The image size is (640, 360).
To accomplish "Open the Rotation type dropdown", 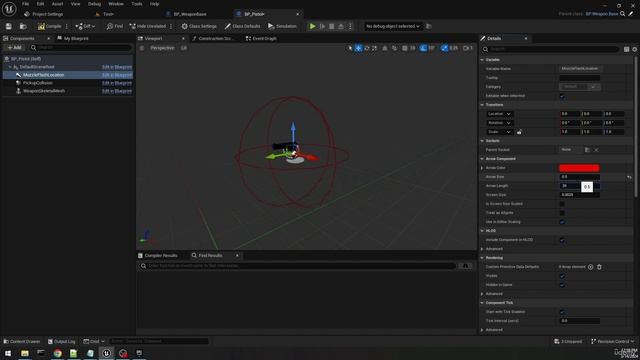I will coord(499,123).
